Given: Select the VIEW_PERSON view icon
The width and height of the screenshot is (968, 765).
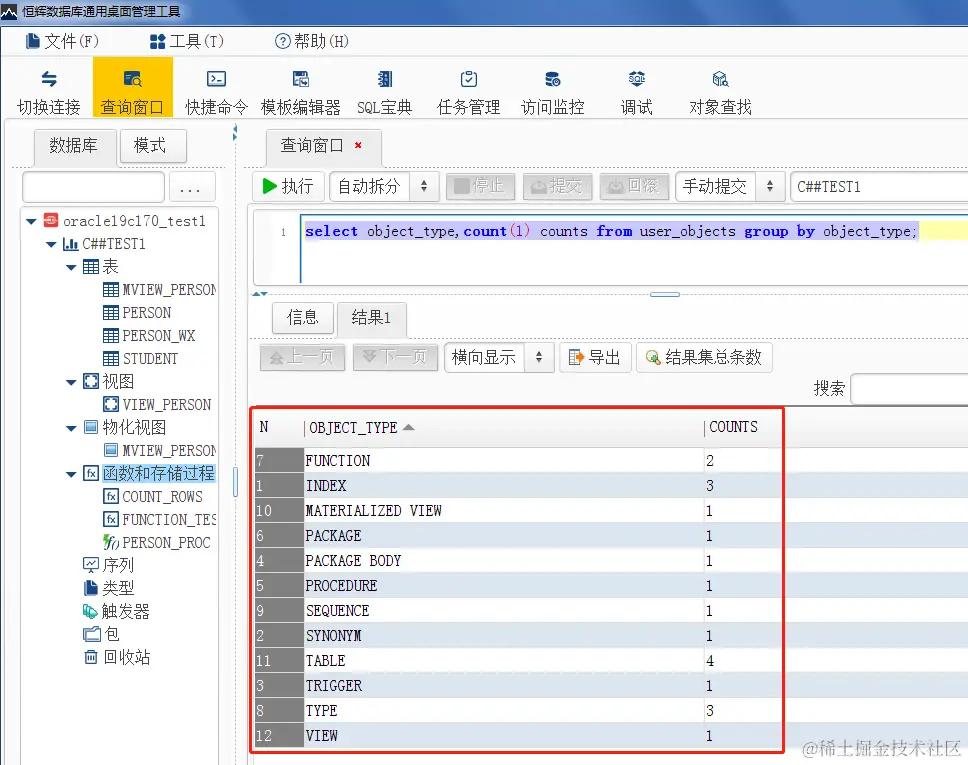Looking at the screenshot, I should (x=111, y=404).
